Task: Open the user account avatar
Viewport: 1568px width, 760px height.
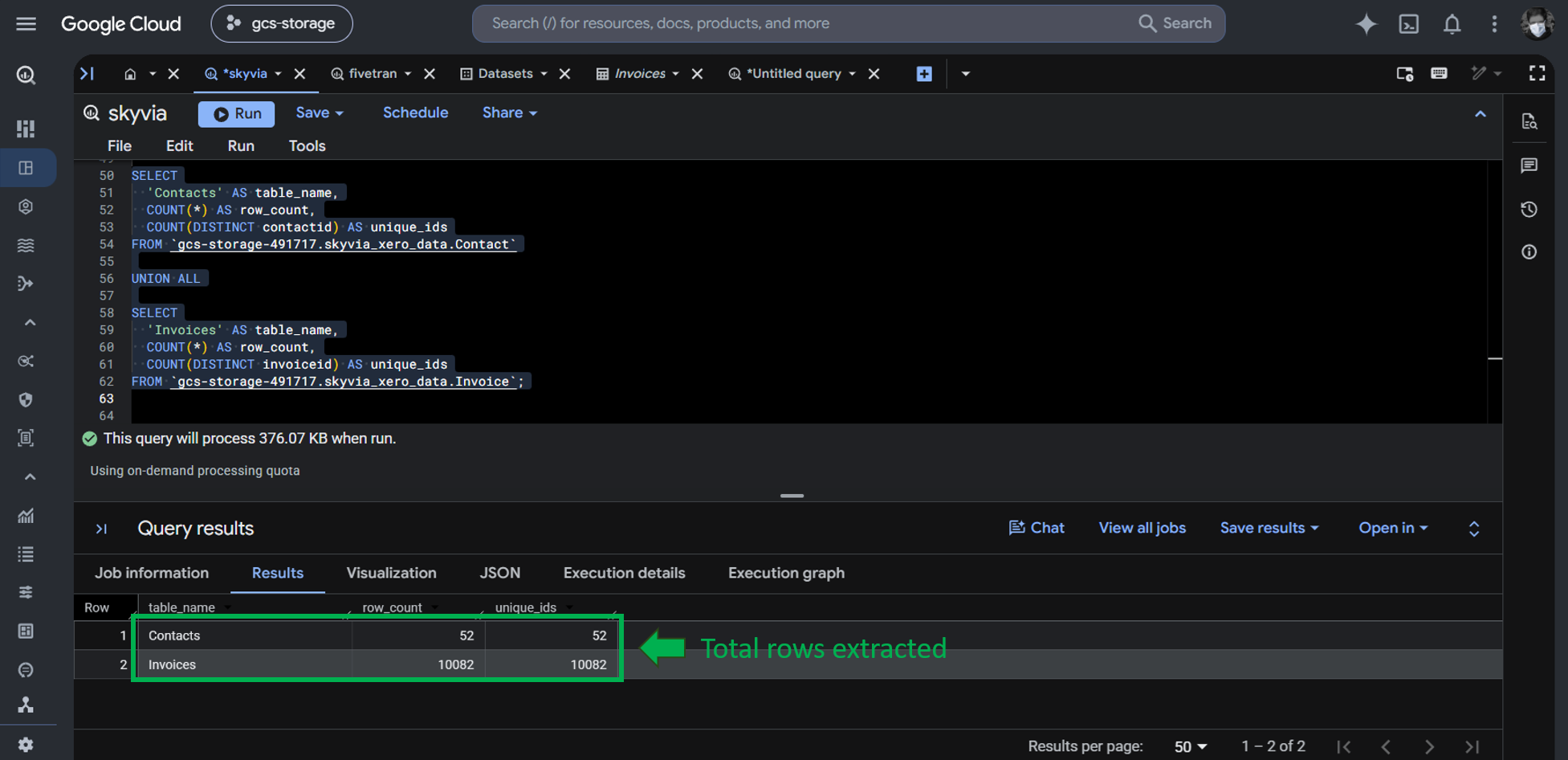Action: 1537,23
